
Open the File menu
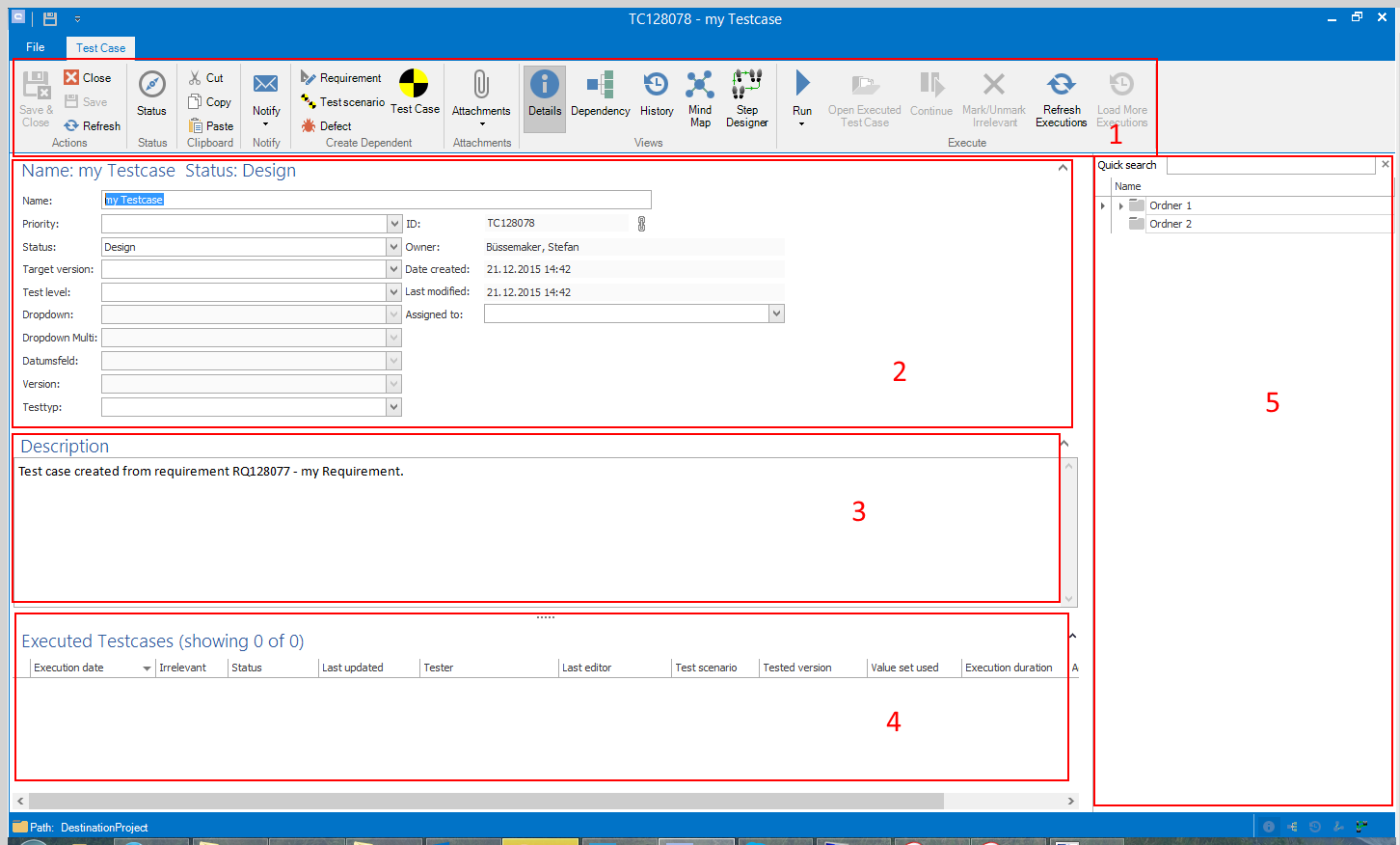coord(36,47)
